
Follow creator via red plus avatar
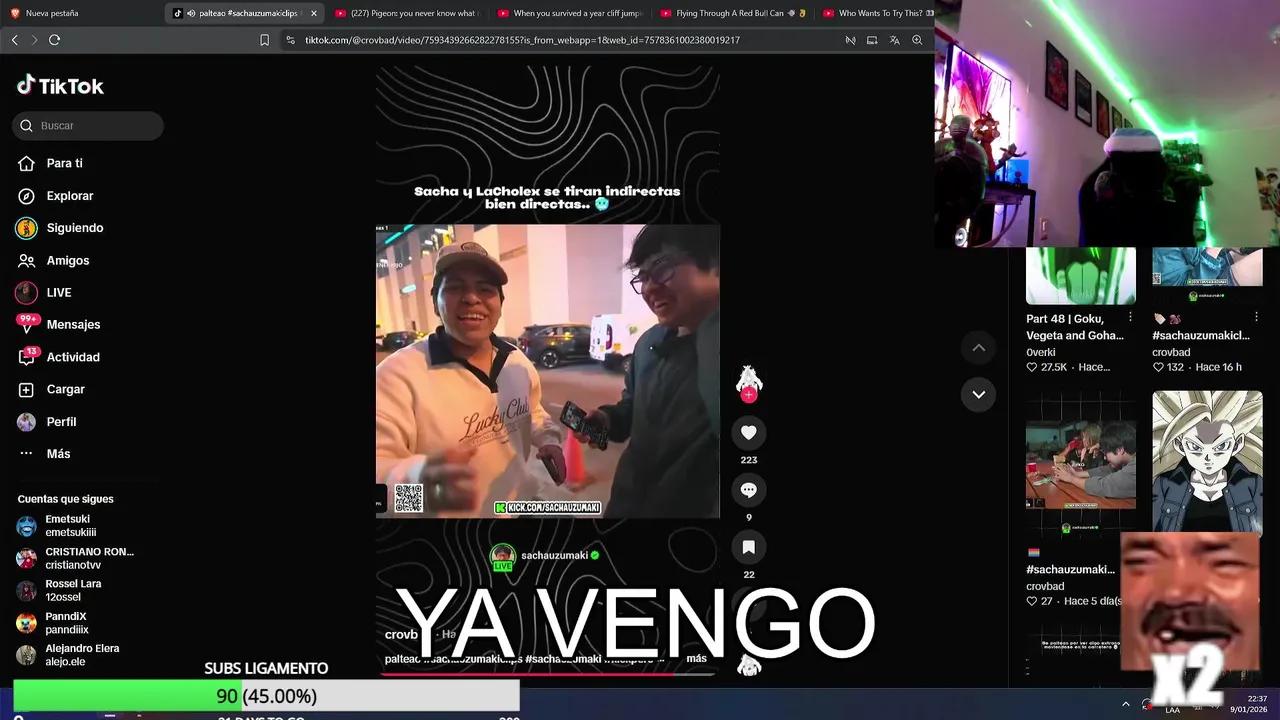pos(748,394)
